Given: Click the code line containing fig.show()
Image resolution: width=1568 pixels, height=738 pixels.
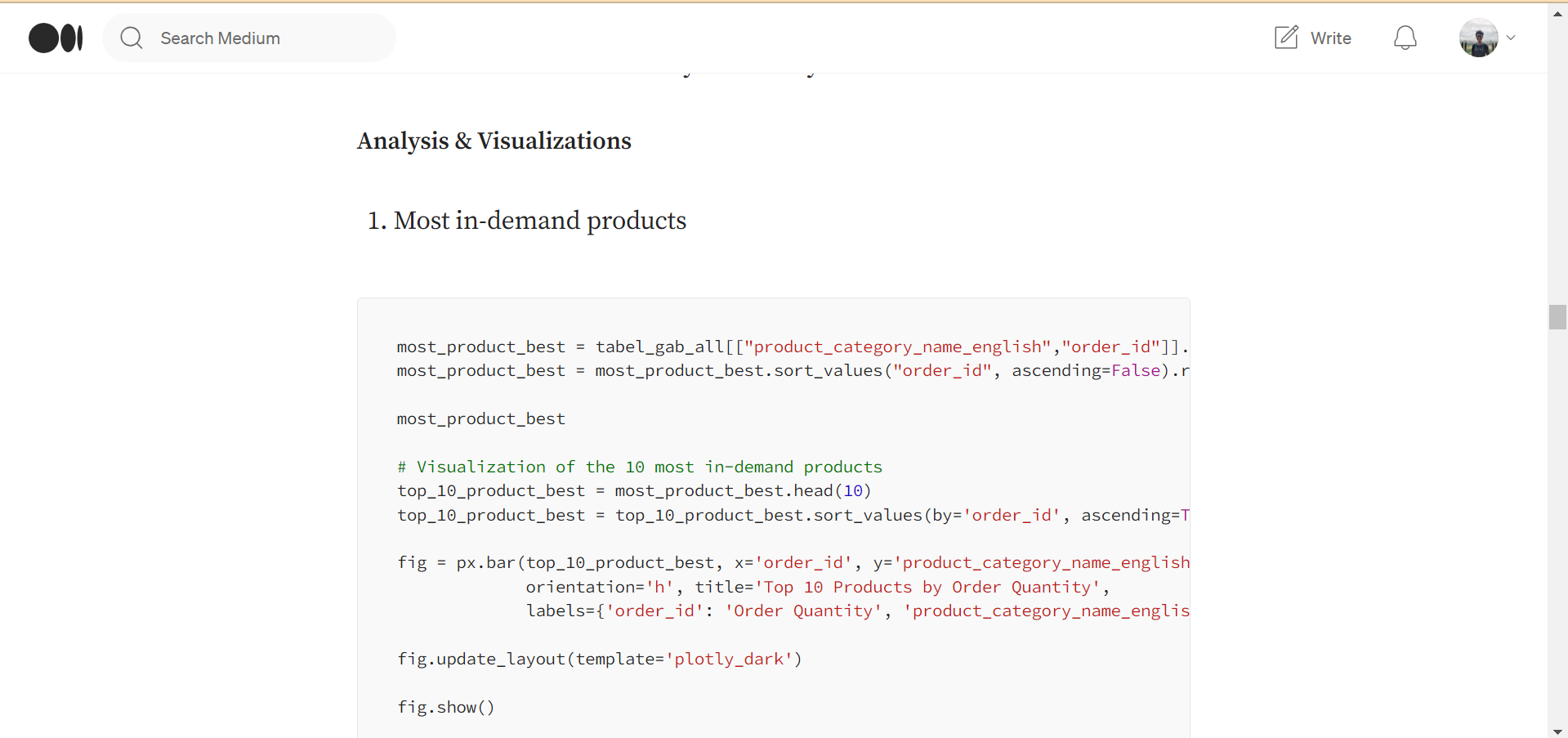Looking at the screenshot, I should (x=446, y=706).
